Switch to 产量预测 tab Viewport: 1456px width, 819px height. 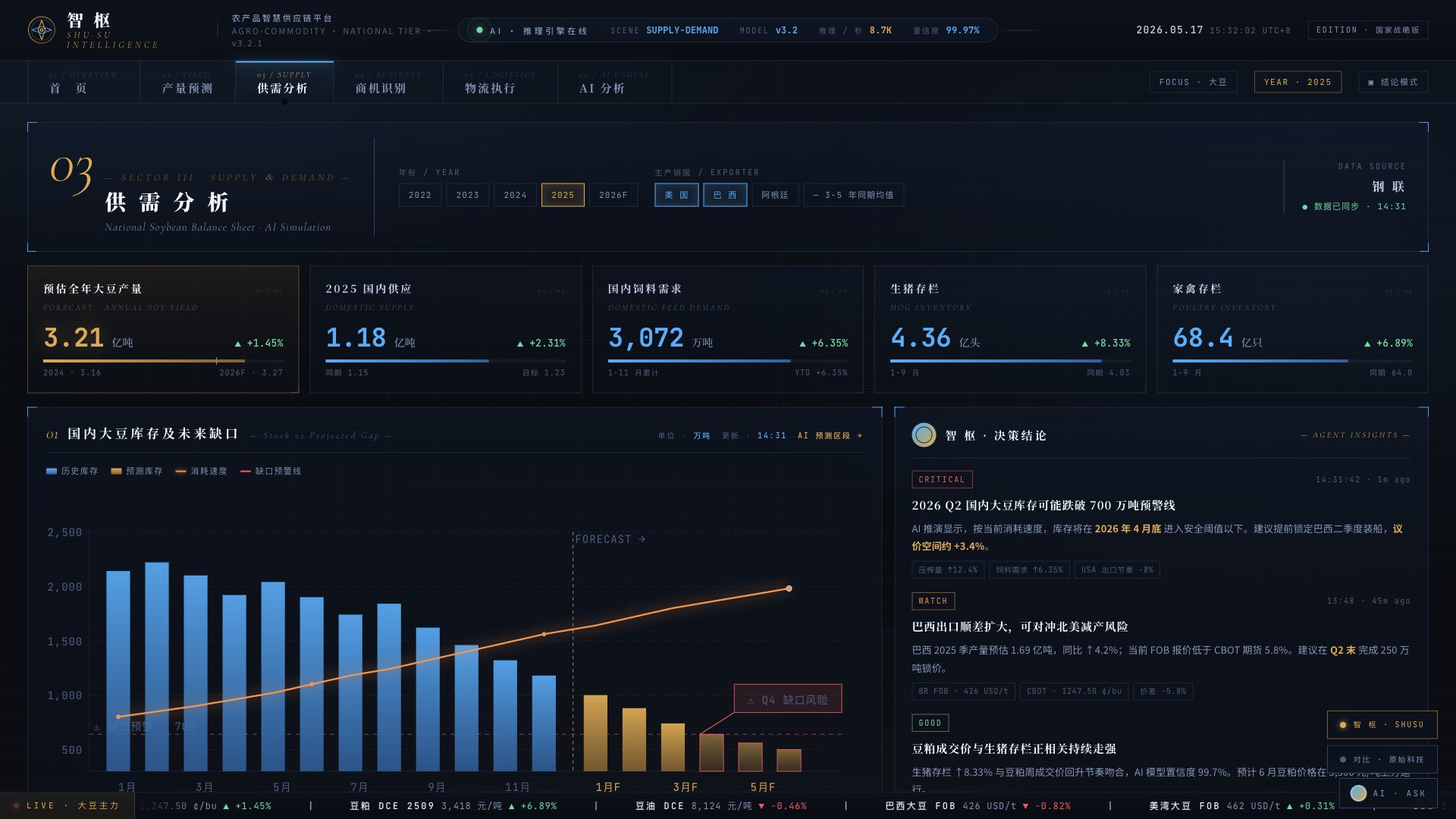(x=187, y=82)
